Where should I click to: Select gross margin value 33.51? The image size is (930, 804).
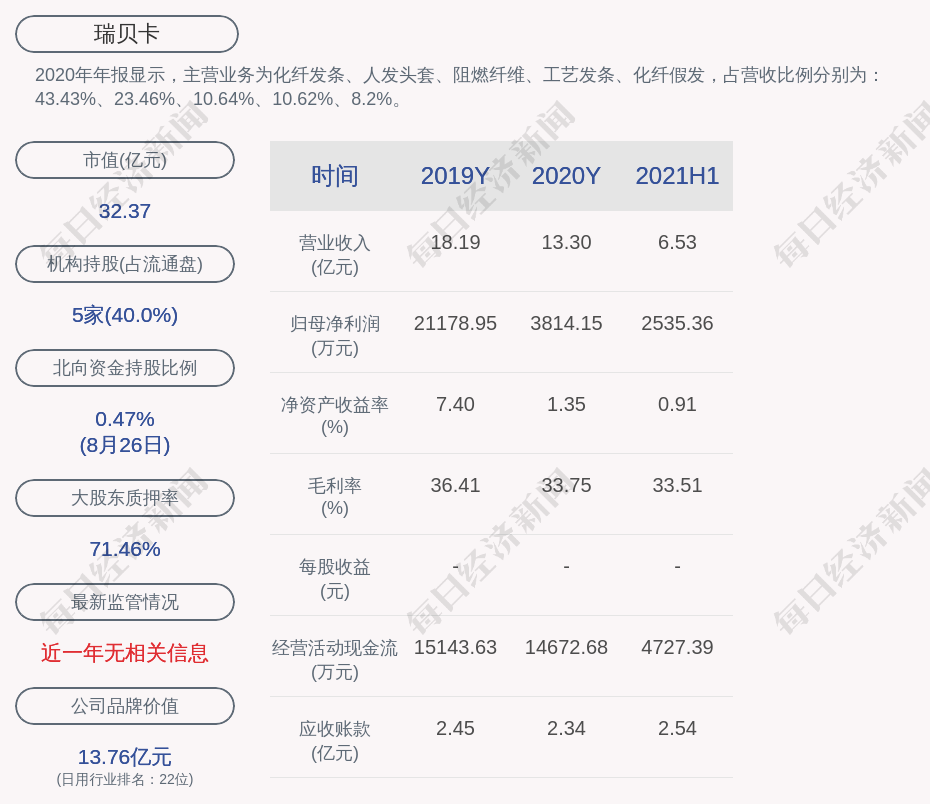point(677,486)
